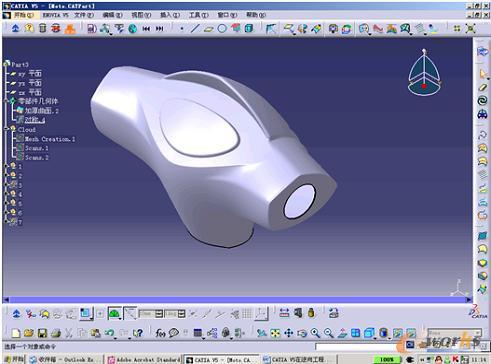This screenshot has height=364, width=491.
Task: Expand geometrical set 1 in tree
Action: point(6,166)
